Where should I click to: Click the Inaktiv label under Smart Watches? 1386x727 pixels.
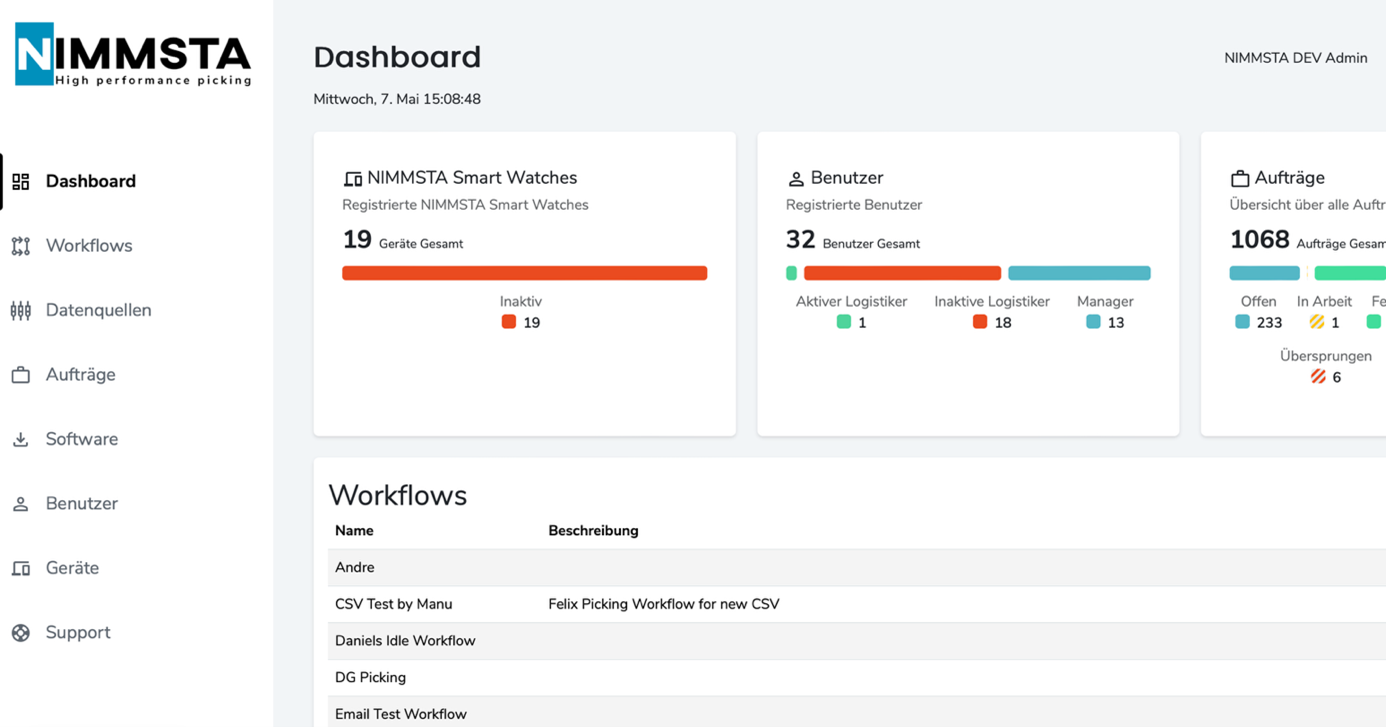pyautogui.click(x=521, y=301)
